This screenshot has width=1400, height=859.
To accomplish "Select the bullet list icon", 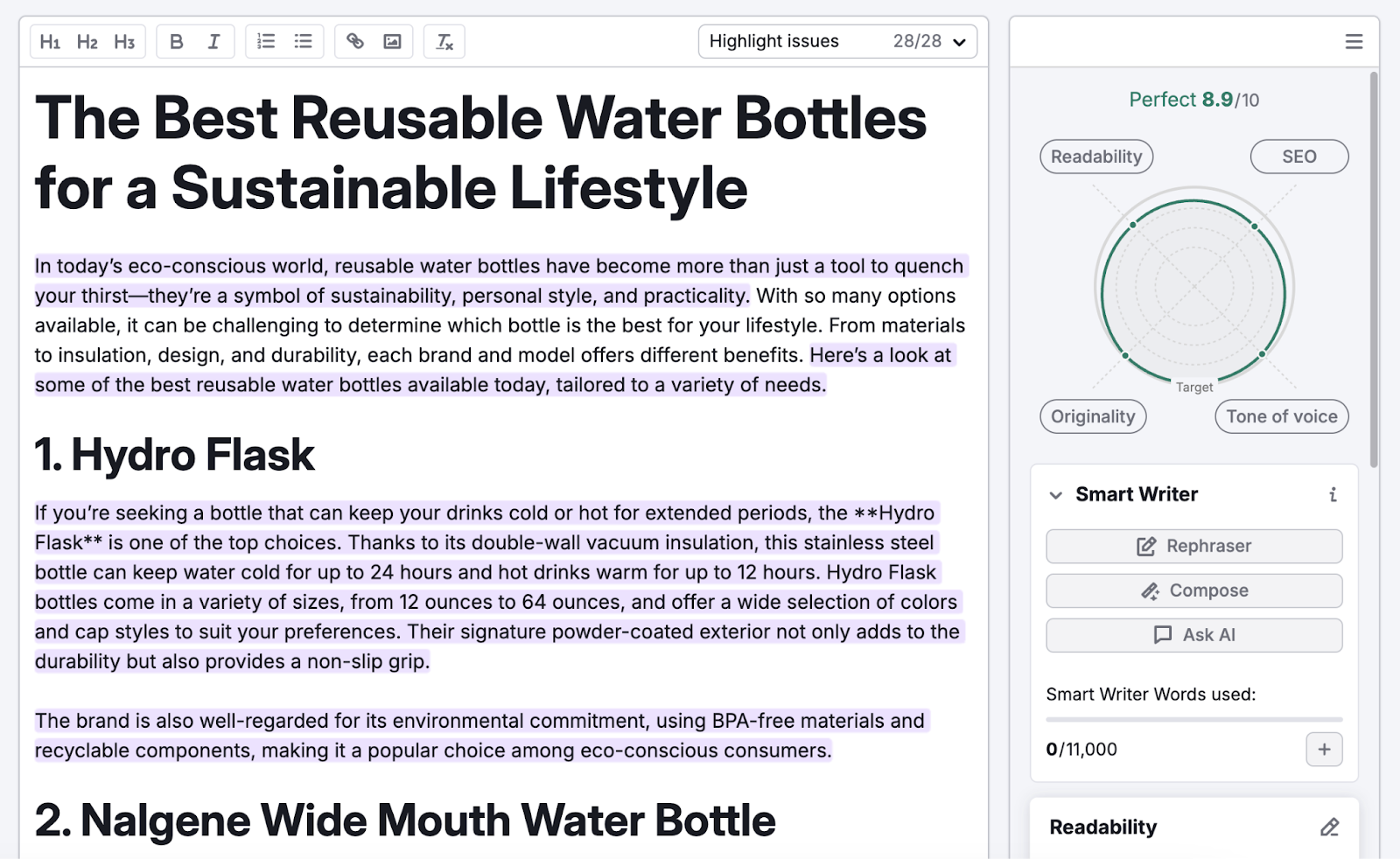I will (302, 40).
